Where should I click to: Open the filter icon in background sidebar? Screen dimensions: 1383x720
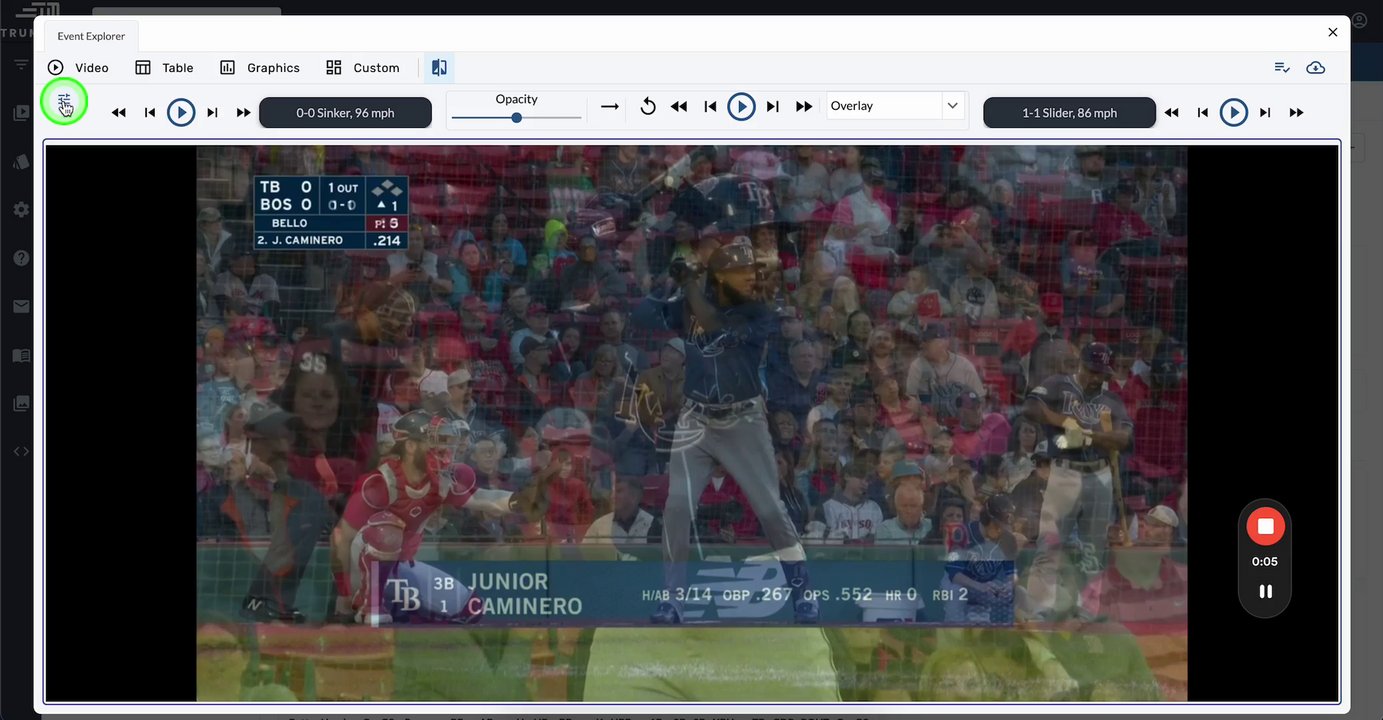[21, 65]
